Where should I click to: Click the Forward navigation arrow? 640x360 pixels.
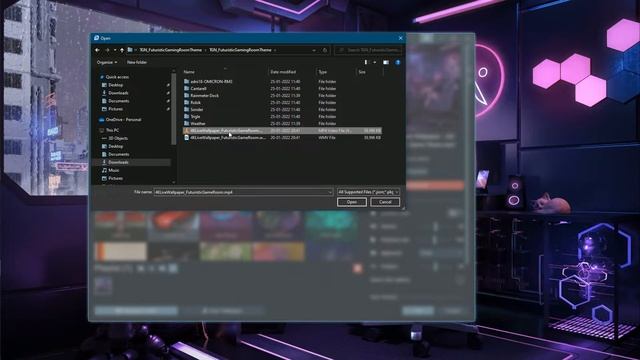pos(107,50)
